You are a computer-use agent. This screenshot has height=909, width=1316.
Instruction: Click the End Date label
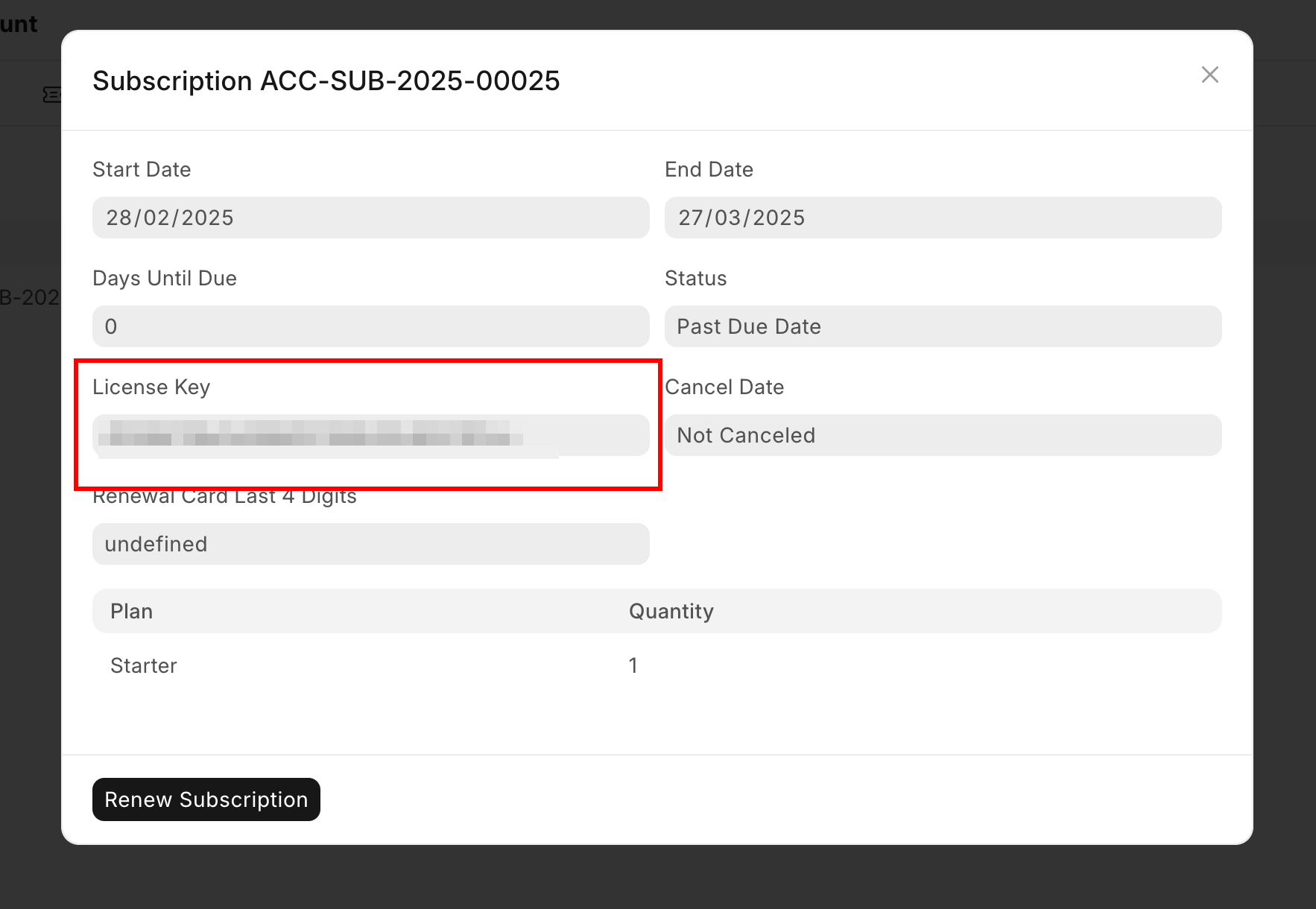tap(709, 170)
